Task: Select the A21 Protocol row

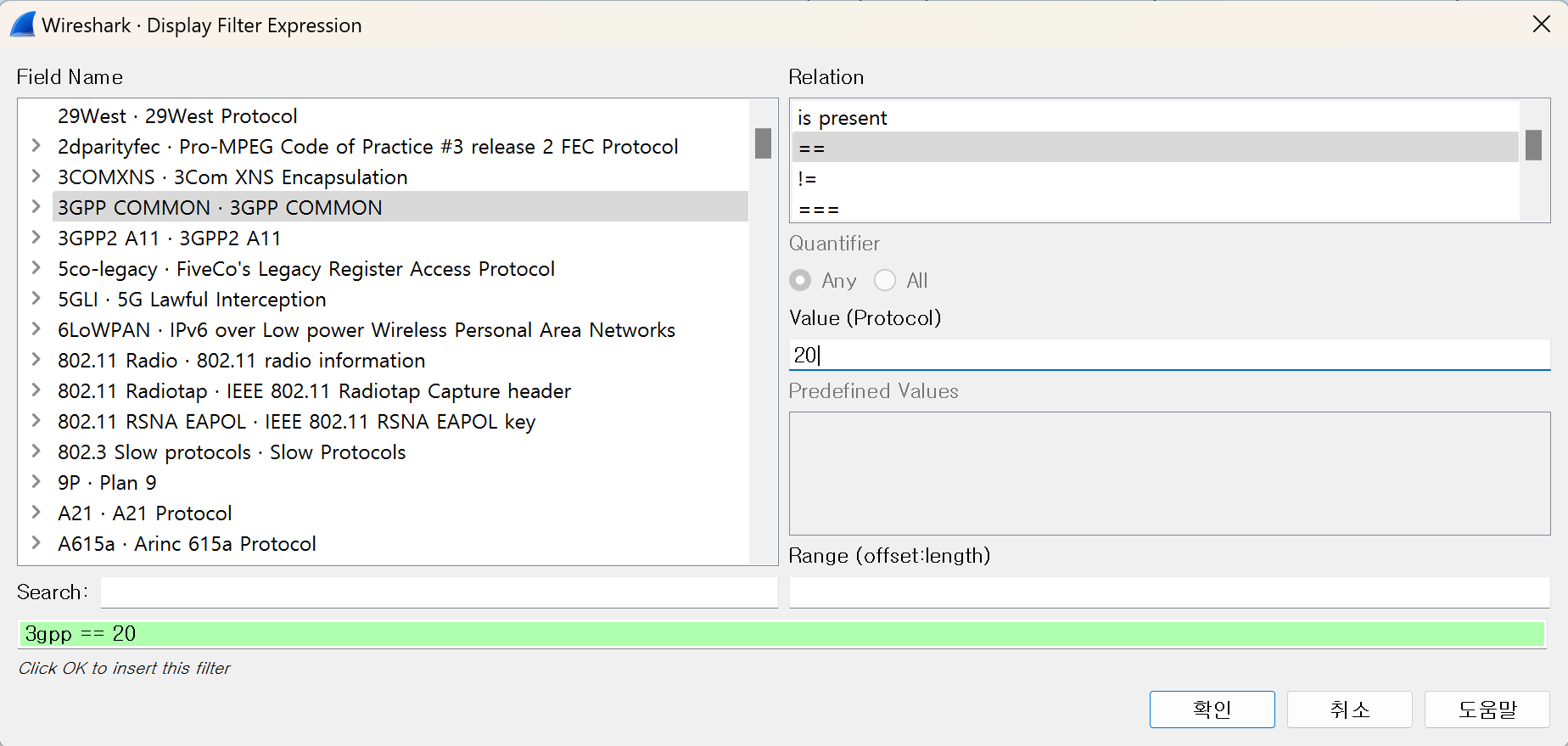Action: pos(400,513)
